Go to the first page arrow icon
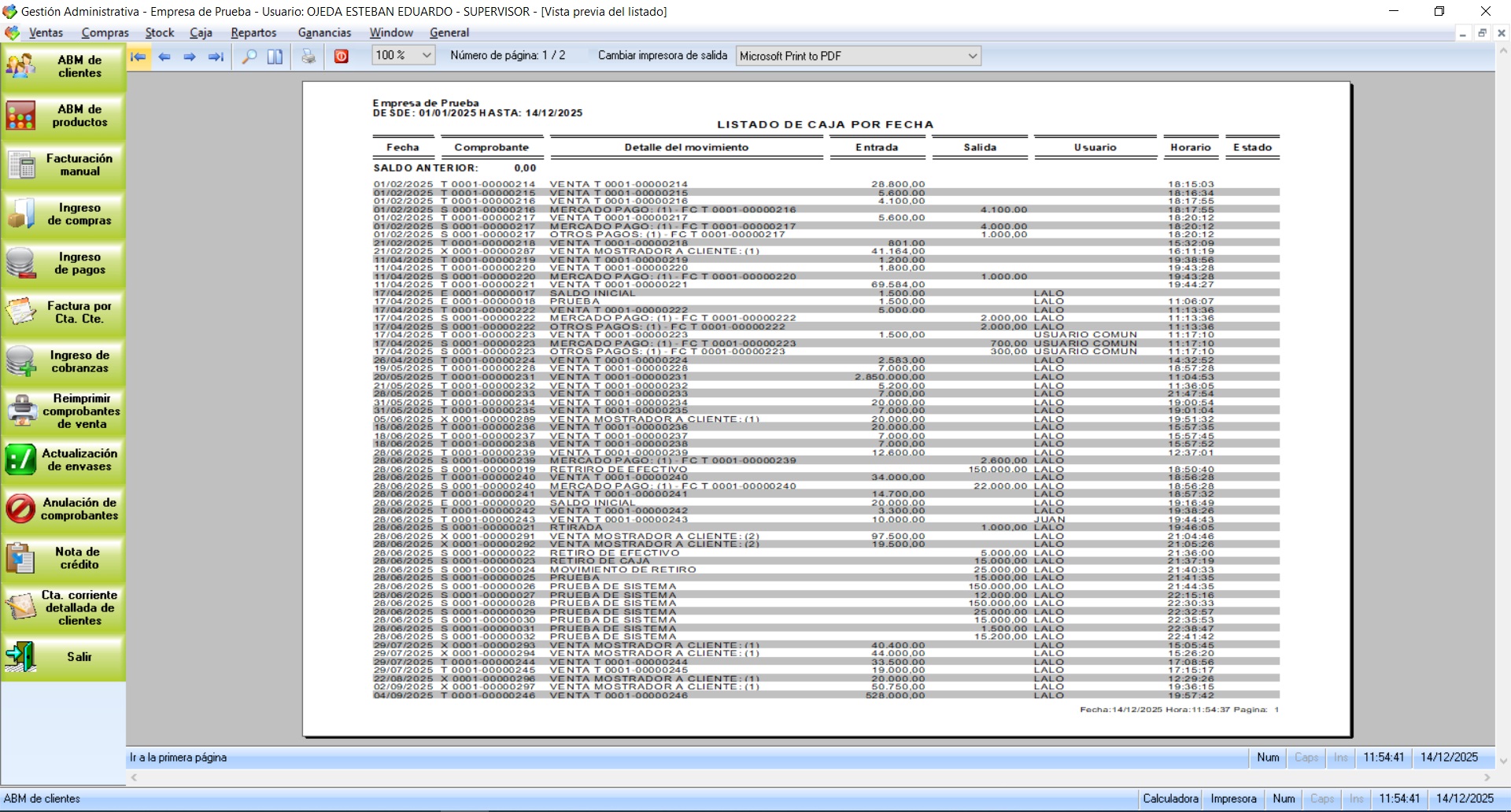Image resolution: width=1511 pixels, height=812 pixels. pyautogui.click(x=139, y=57)
